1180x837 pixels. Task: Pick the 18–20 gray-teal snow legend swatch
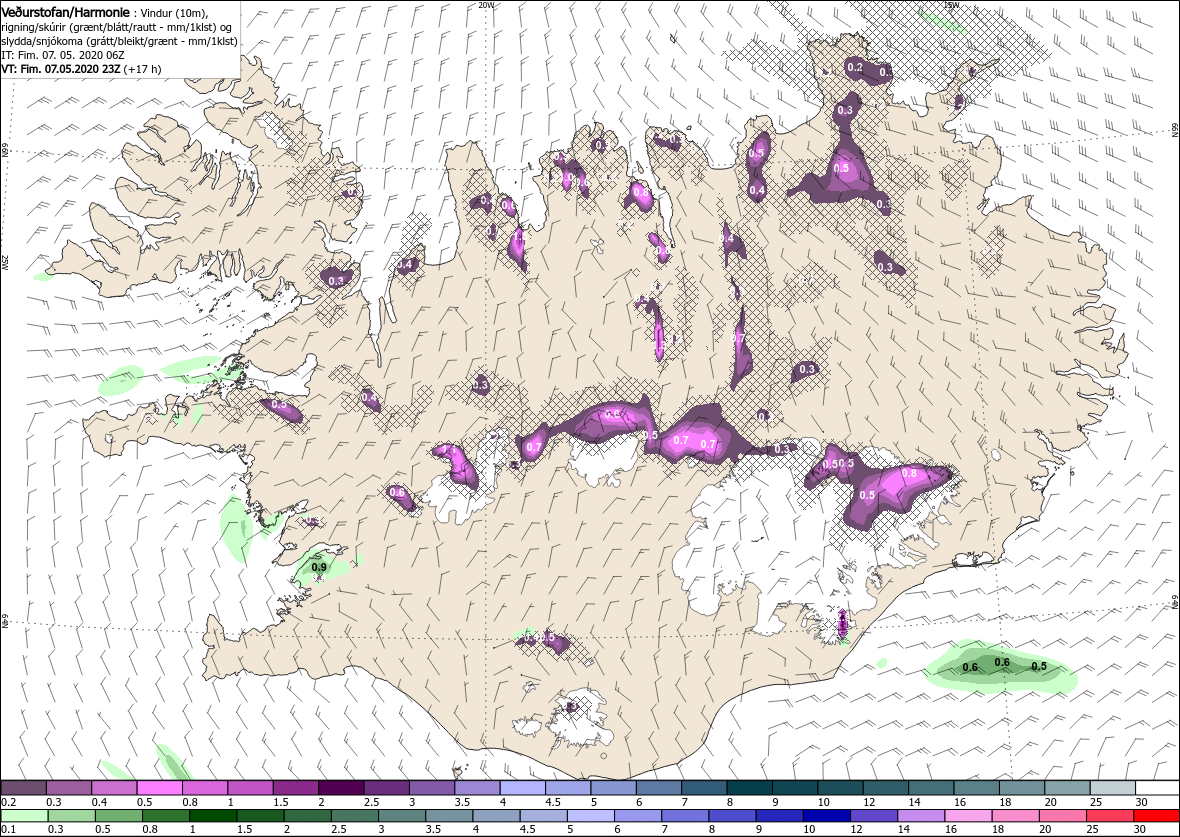tap(1020, 788)
